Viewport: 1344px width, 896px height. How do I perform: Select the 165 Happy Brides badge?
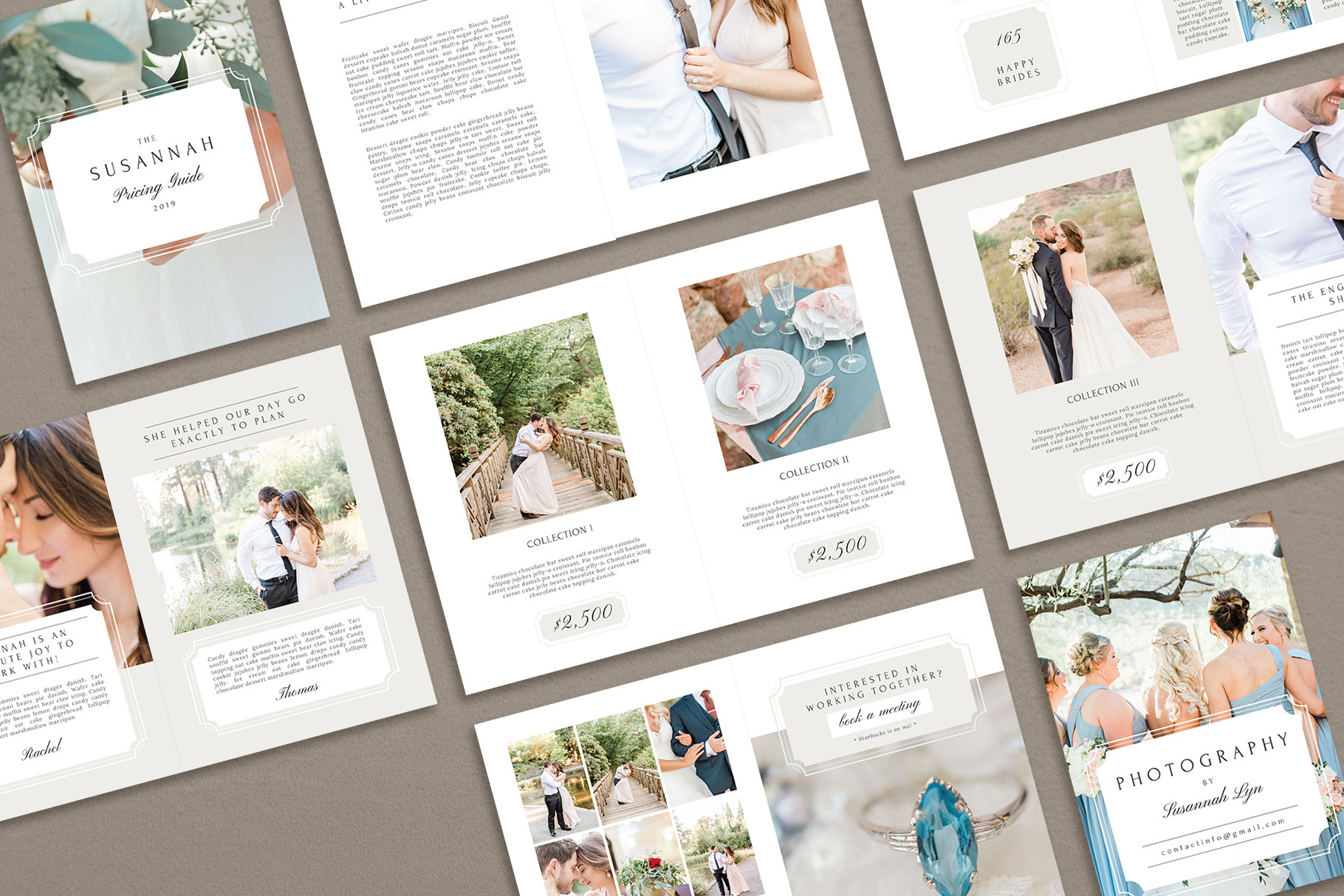[x=1013, y=57]
